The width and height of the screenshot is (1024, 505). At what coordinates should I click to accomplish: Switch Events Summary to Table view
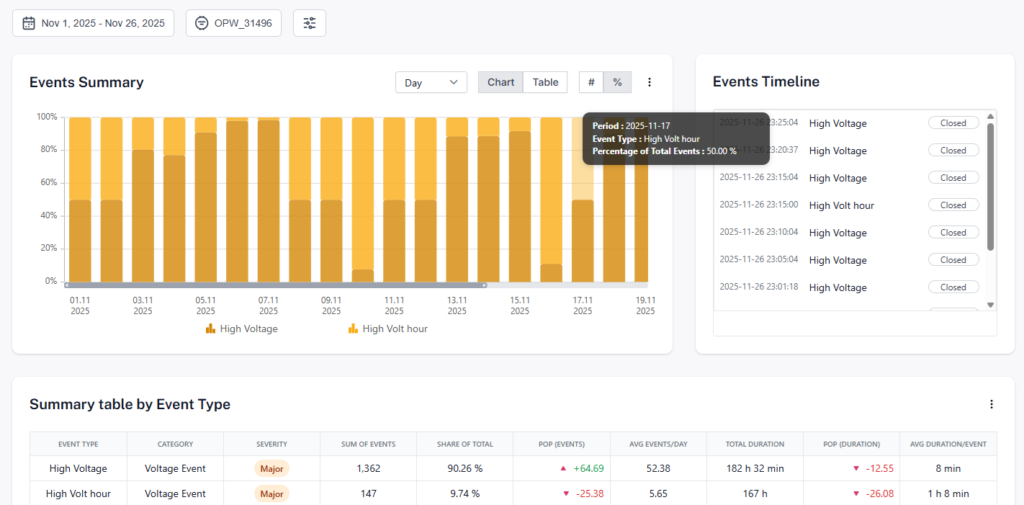545,82
